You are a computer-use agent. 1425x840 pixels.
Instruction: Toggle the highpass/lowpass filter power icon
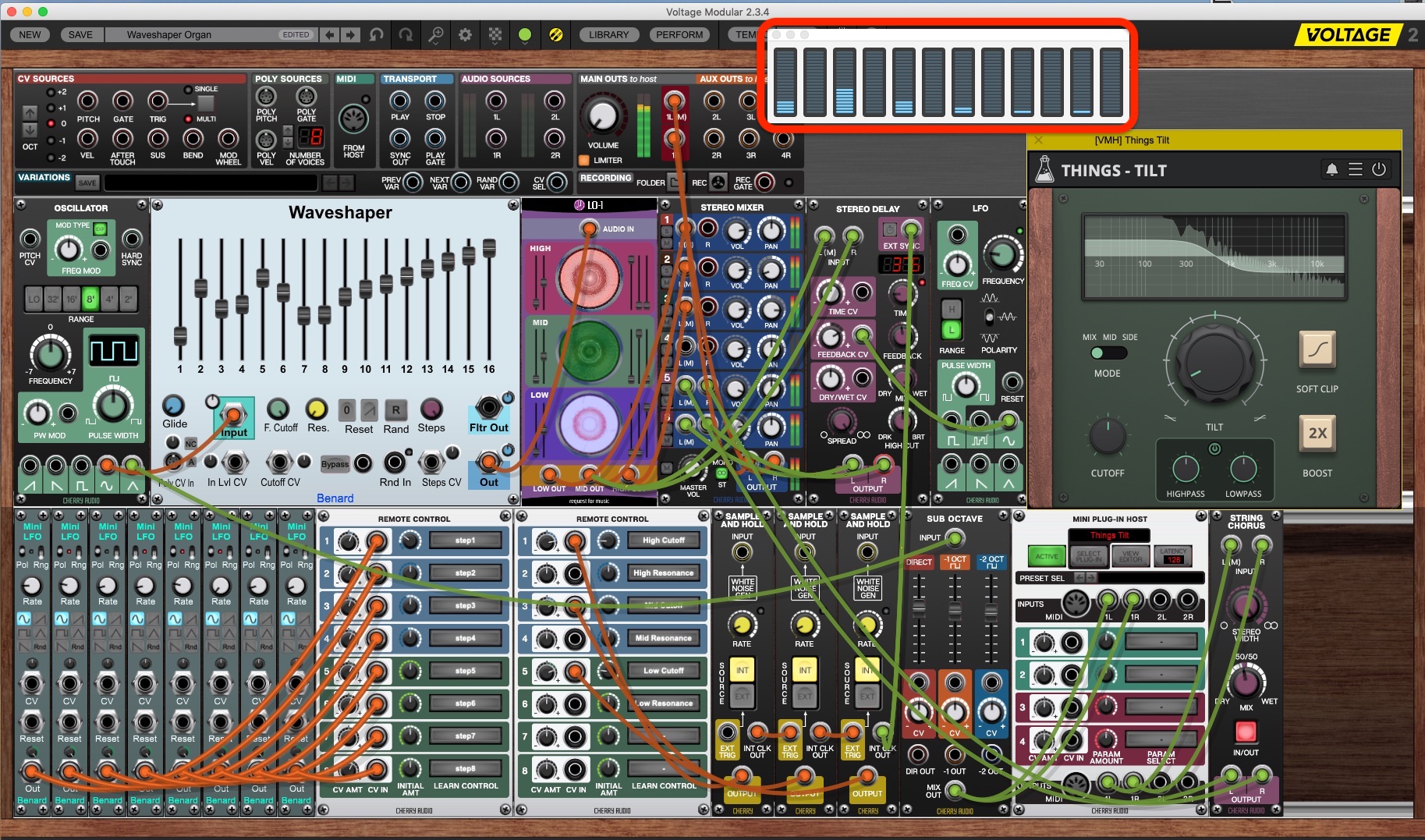[x=1214, y=448]
